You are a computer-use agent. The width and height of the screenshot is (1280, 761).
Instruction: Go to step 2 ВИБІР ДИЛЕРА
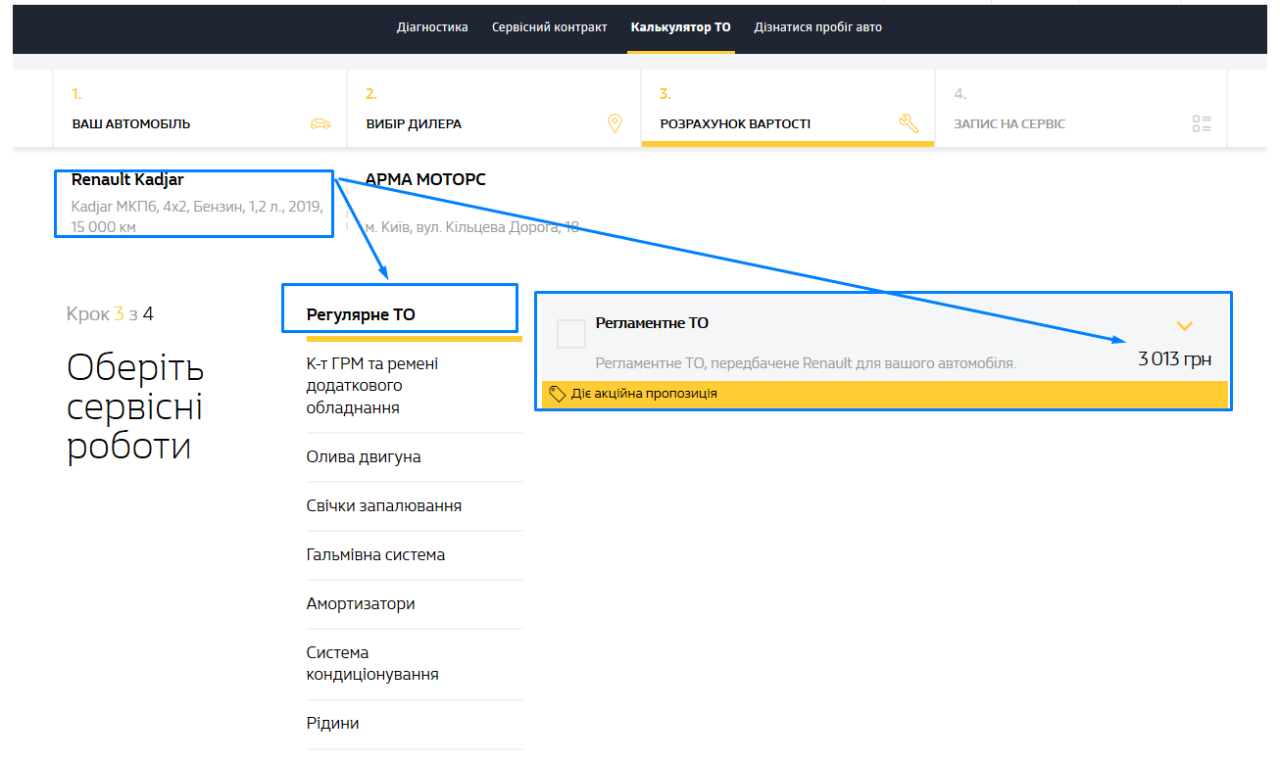494,108
